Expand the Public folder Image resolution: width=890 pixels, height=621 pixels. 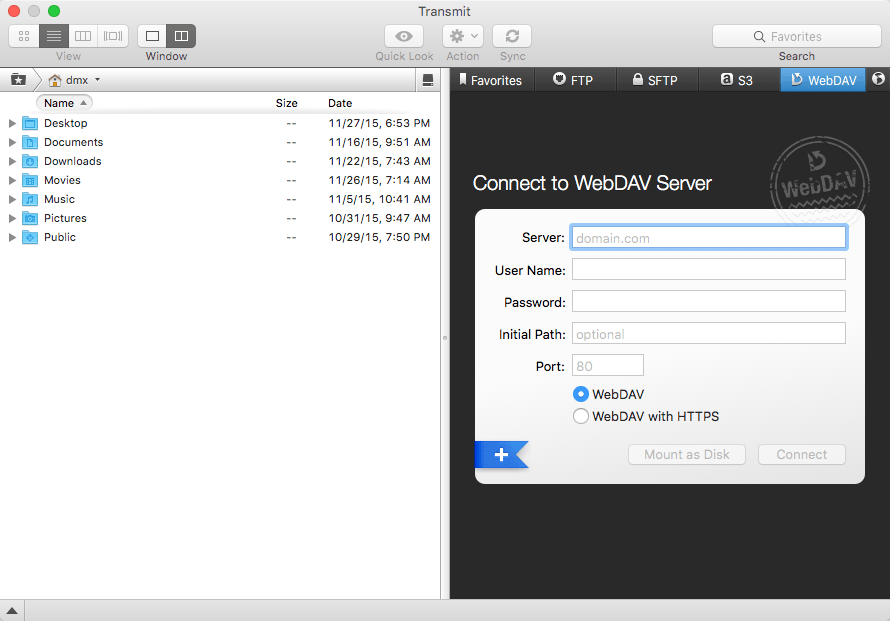[x=12, y=237]
